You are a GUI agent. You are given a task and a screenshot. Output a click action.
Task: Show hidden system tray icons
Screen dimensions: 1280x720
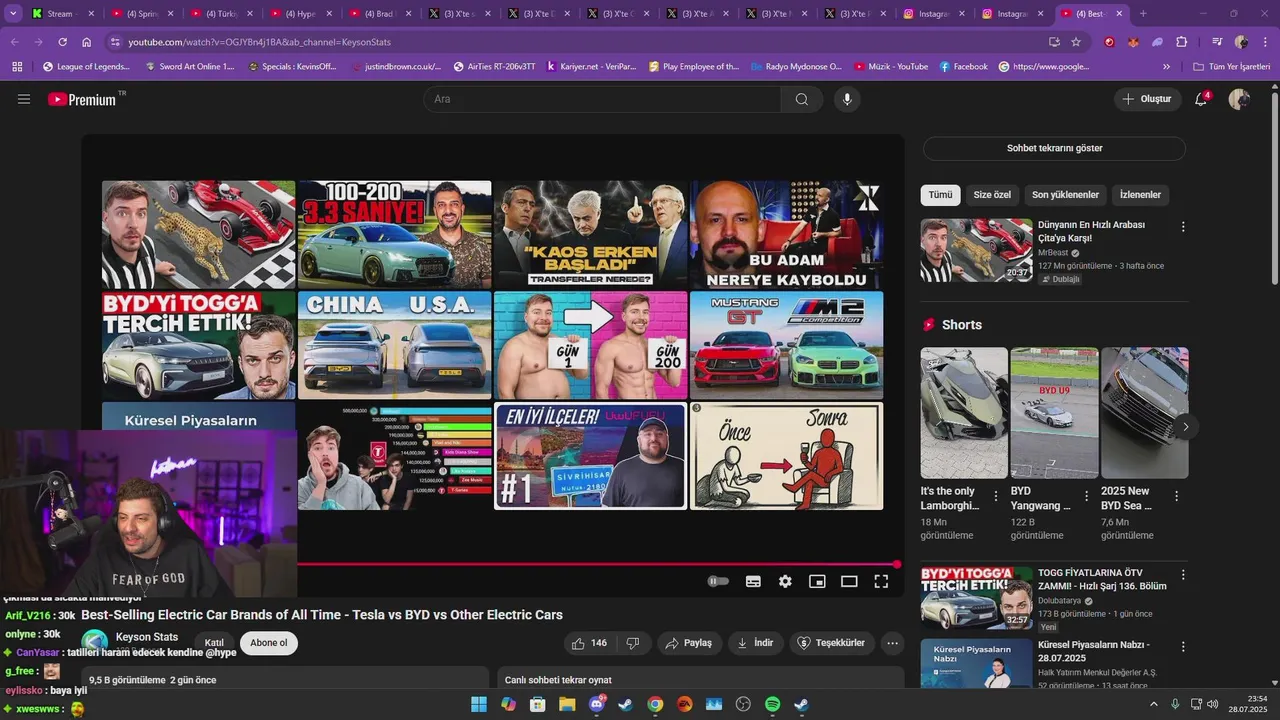pos(1153,704)
